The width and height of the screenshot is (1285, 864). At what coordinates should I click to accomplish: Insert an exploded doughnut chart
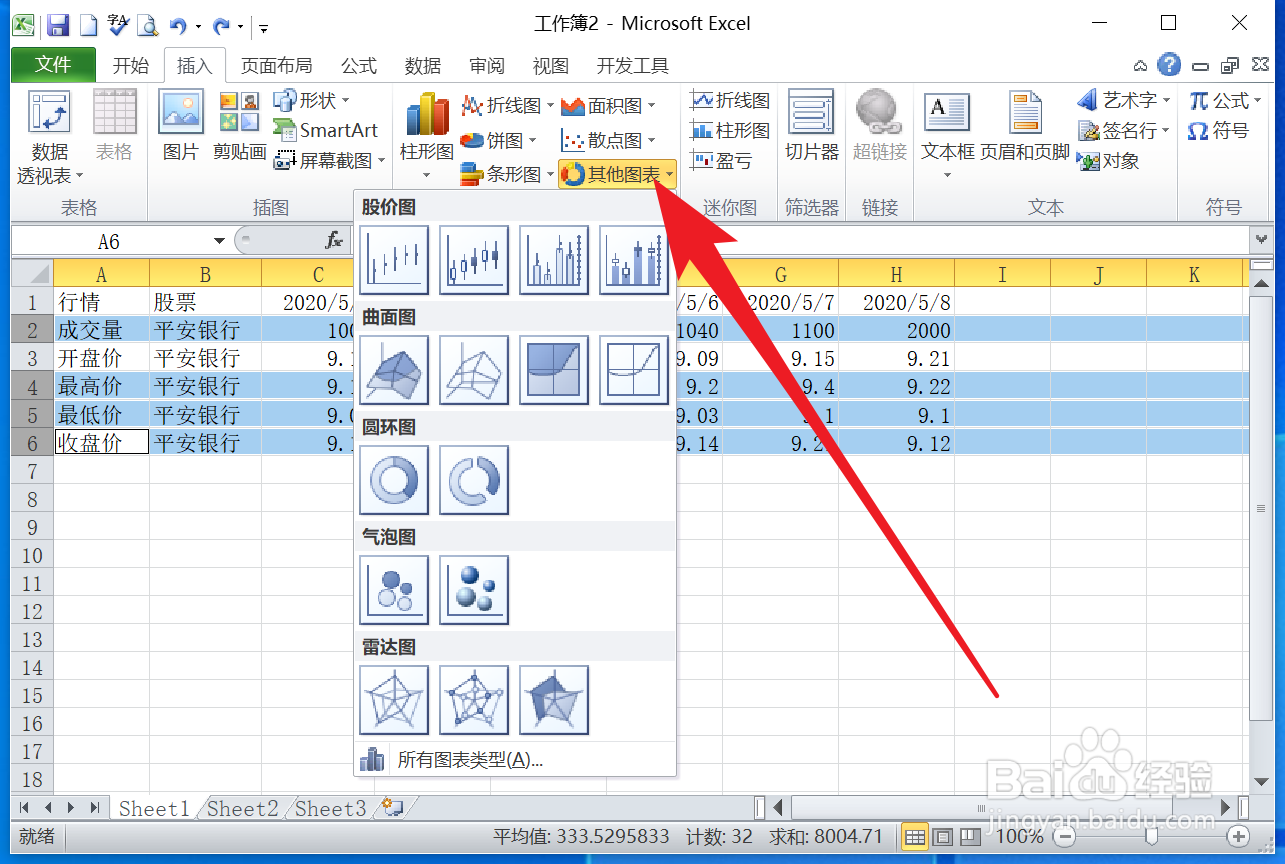[x=474, y=480]
